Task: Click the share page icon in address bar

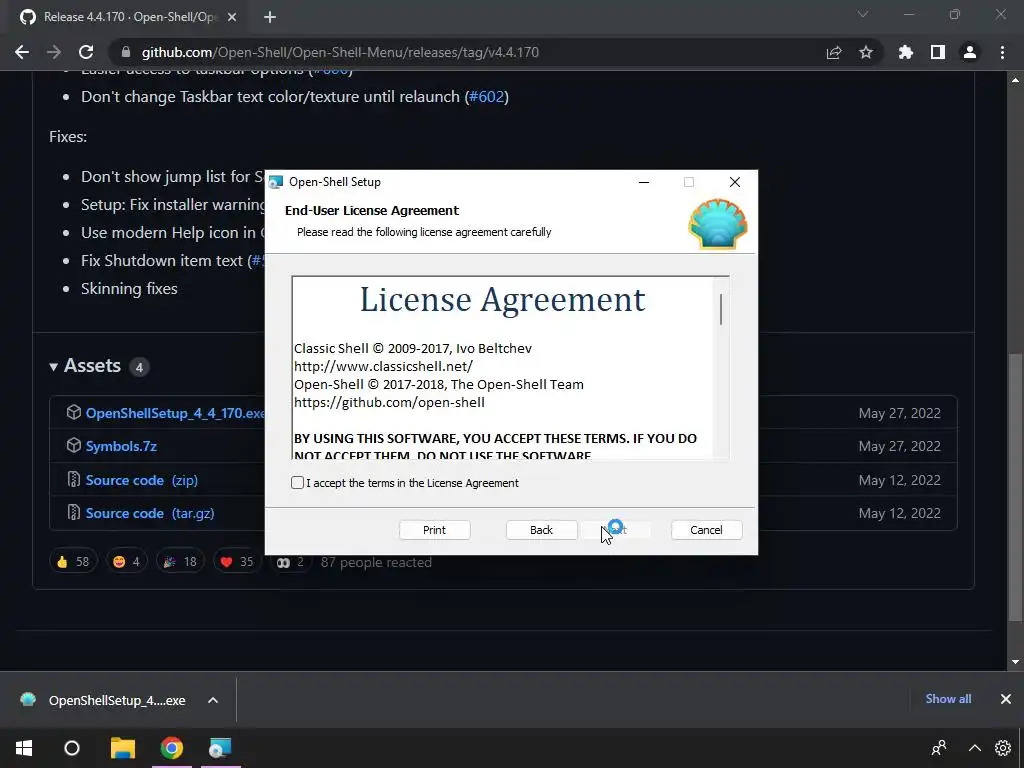Action: coord(834,52)
